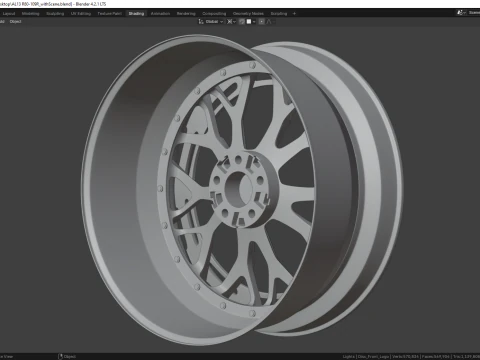480x360 pixels.
Task: Switch to the Layout workspace tab
Action: tap(9, 14)
